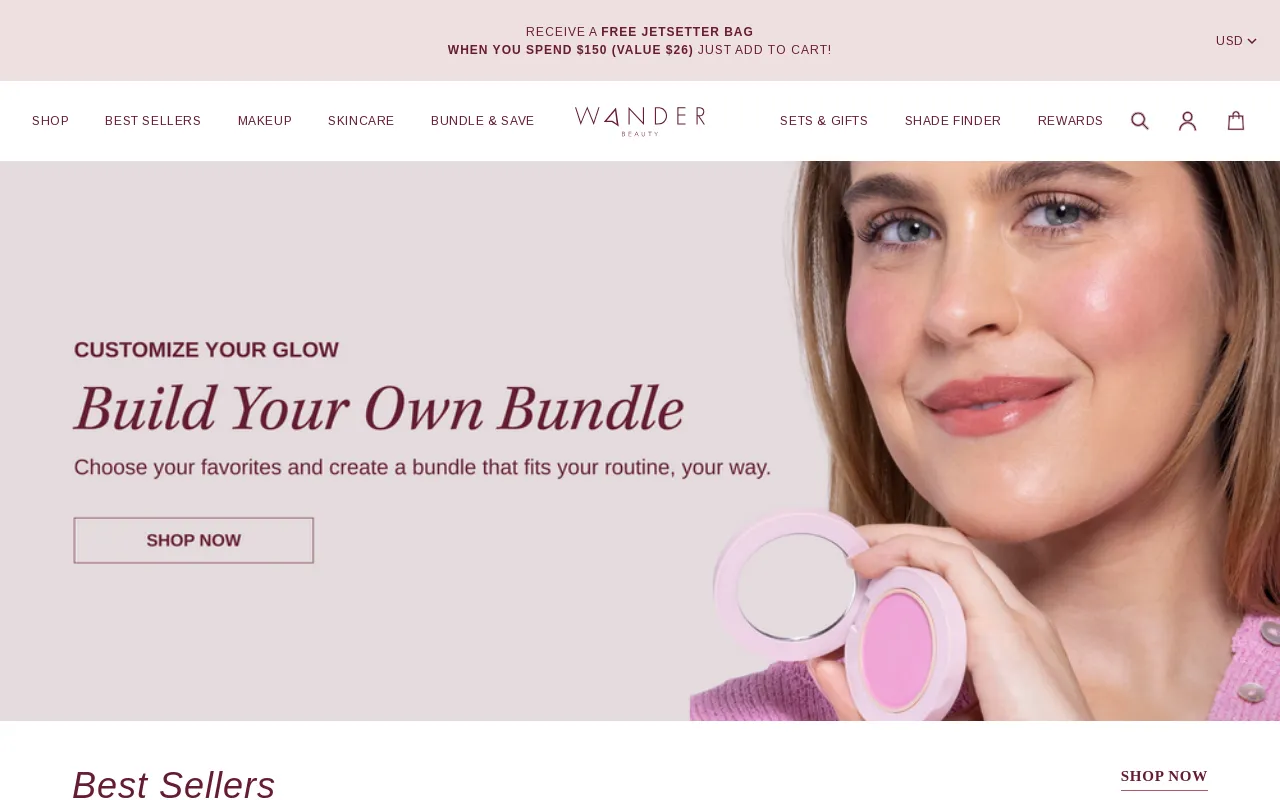
Task: Open the Best Sellers nav item
Action: pyautogui.click(x=153, y=121)
